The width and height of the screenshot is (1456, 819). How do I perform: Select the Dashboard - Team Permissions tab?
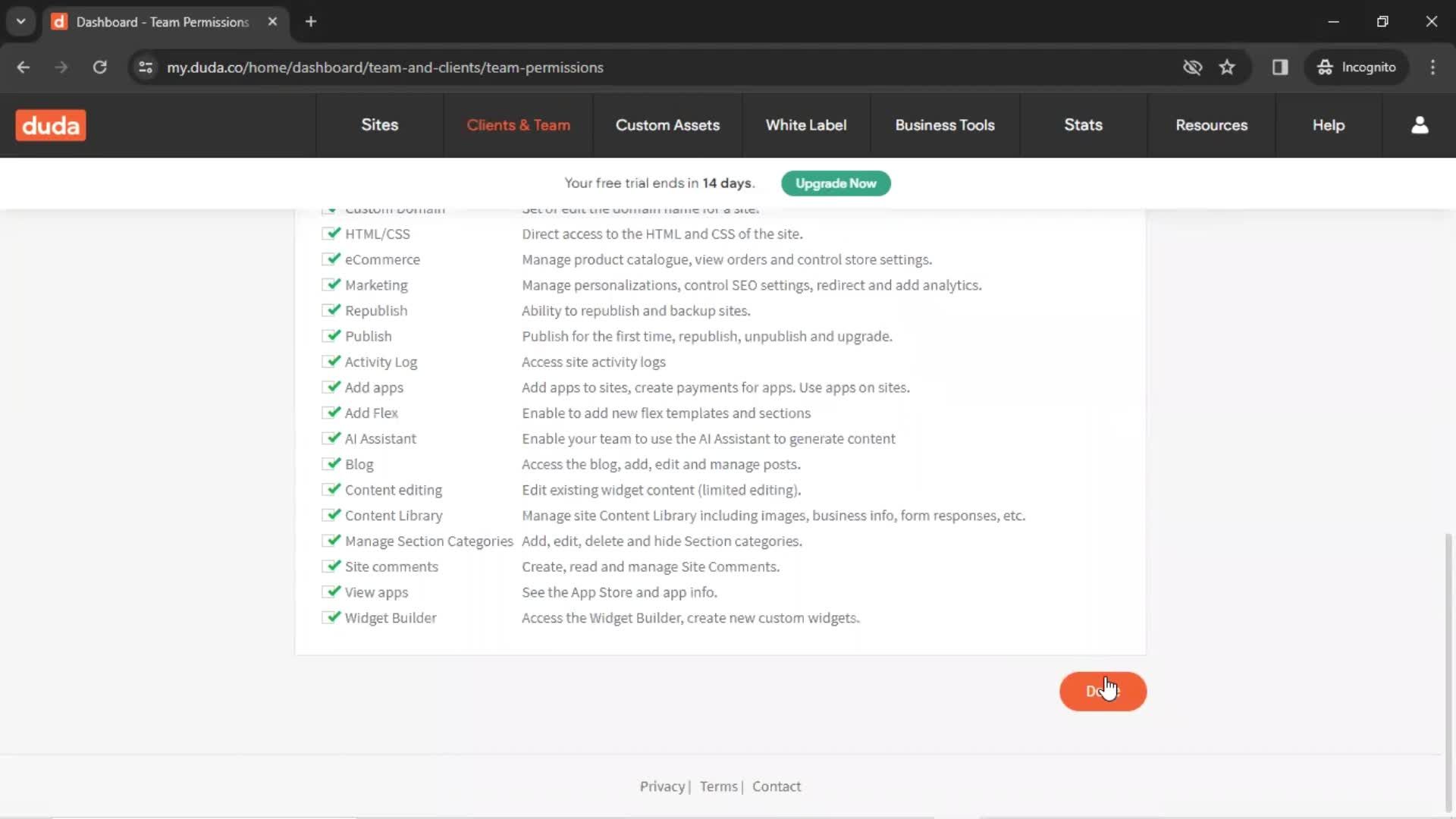click(x=165, y=22)
